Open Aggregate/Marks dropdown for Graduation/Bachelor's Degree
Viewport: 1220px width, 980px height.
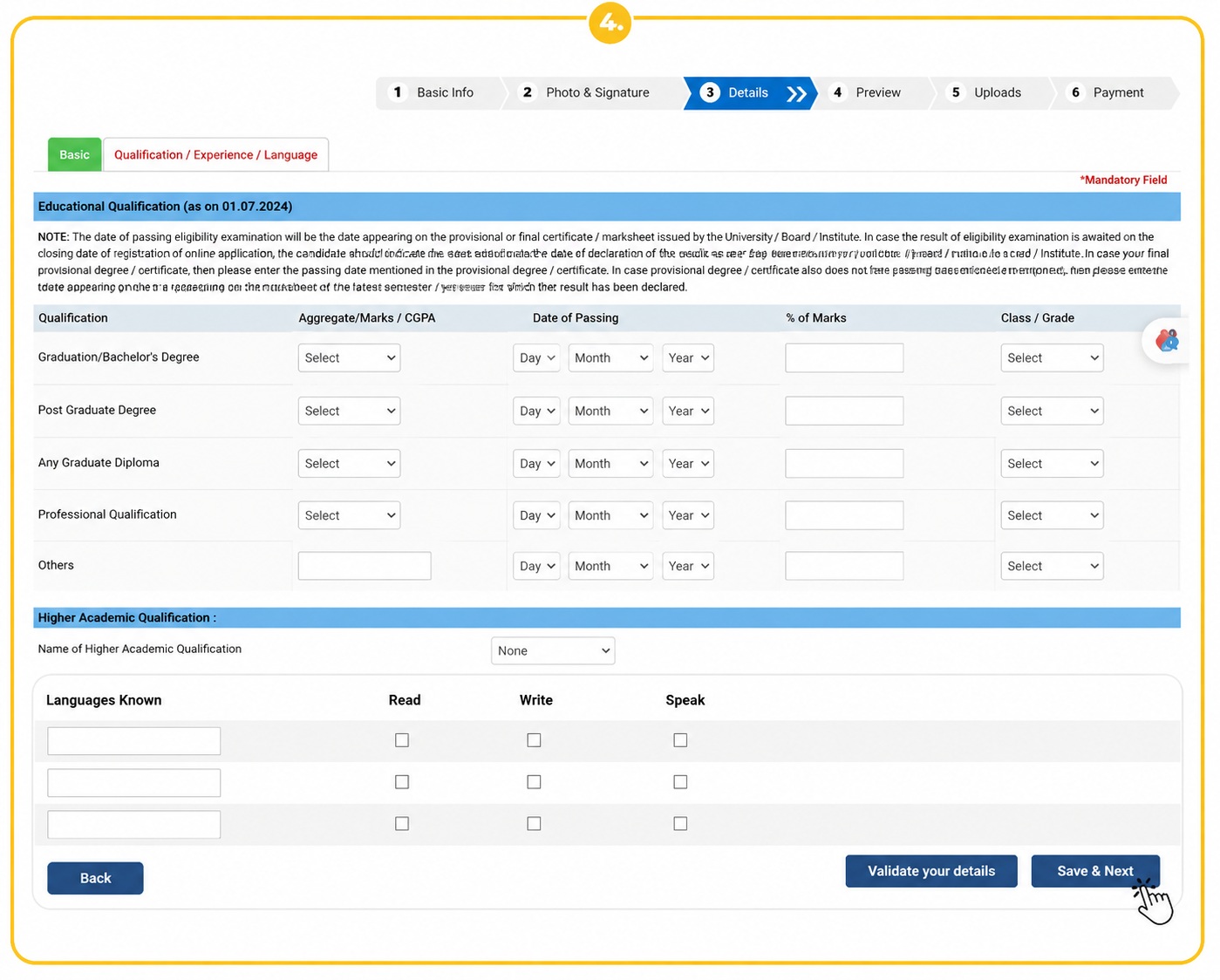pyautogui.click(x=349, y=357)
